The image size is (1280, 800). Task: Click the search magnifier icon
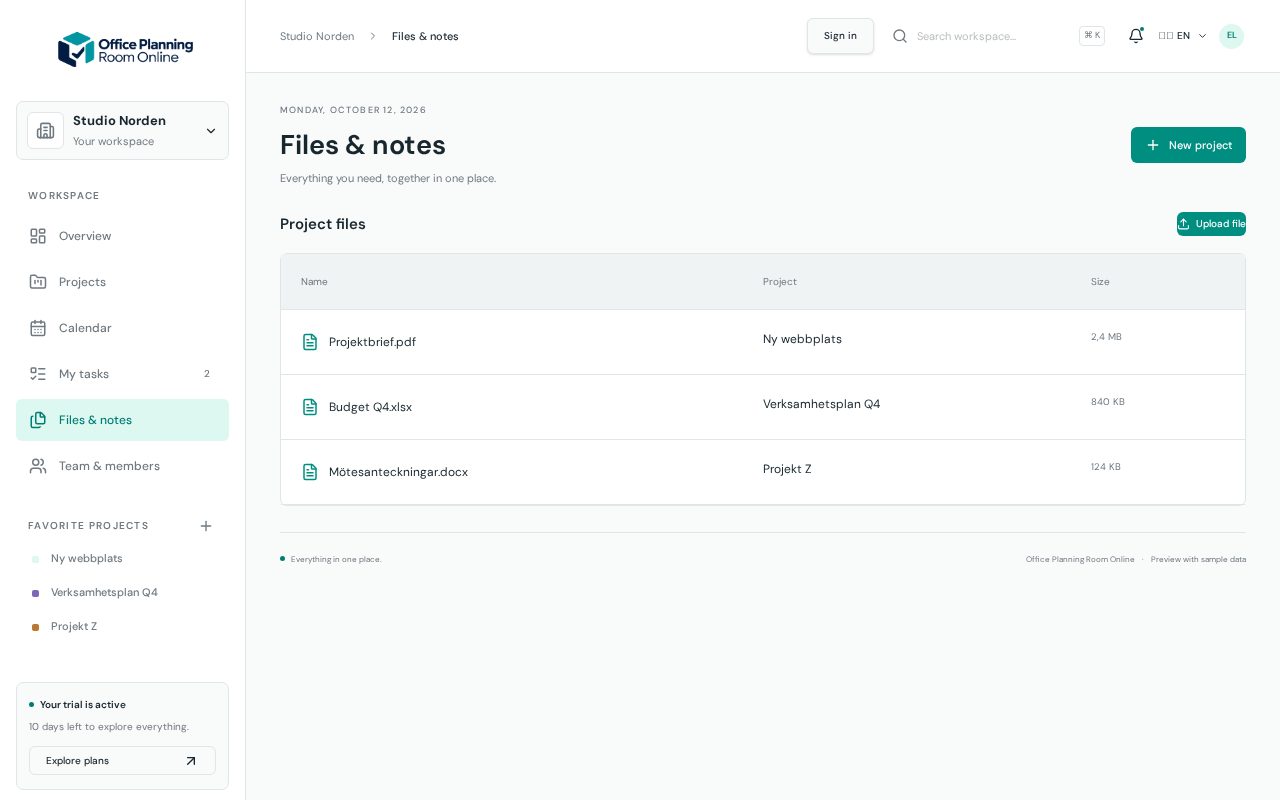pos(900,36)
